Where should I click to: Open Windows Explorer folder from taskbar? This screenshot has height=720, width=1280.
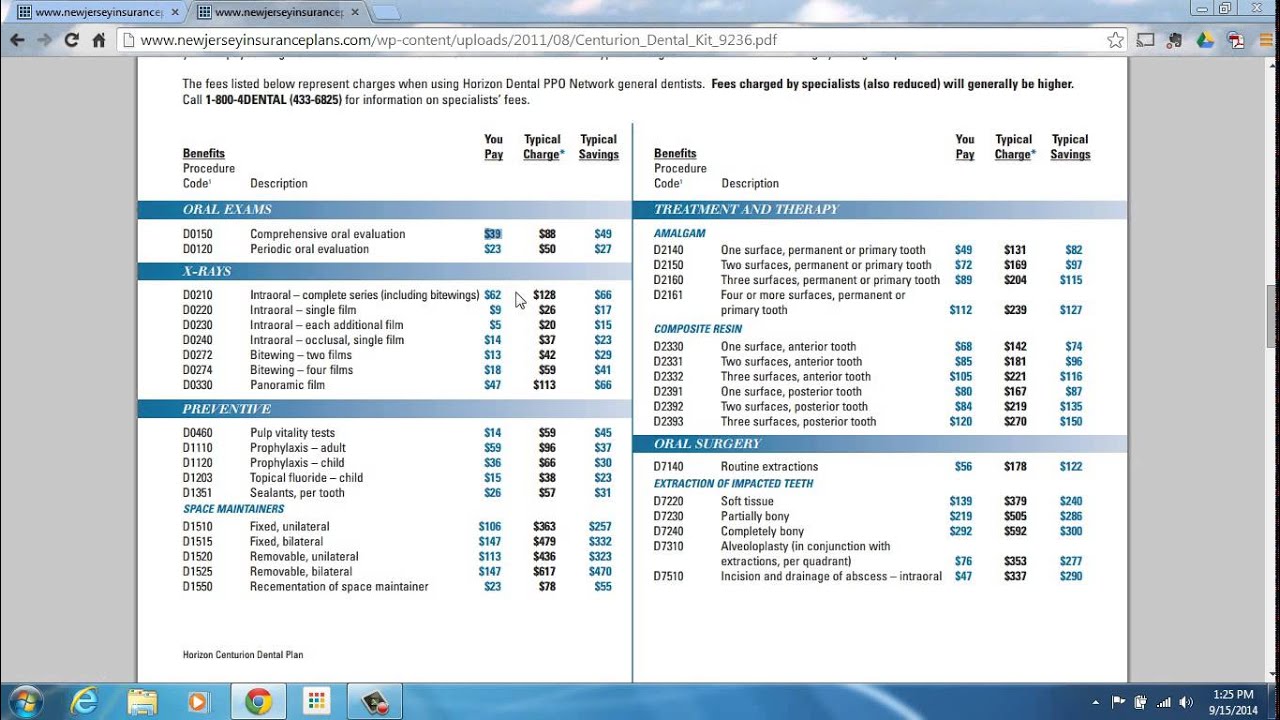142,701
